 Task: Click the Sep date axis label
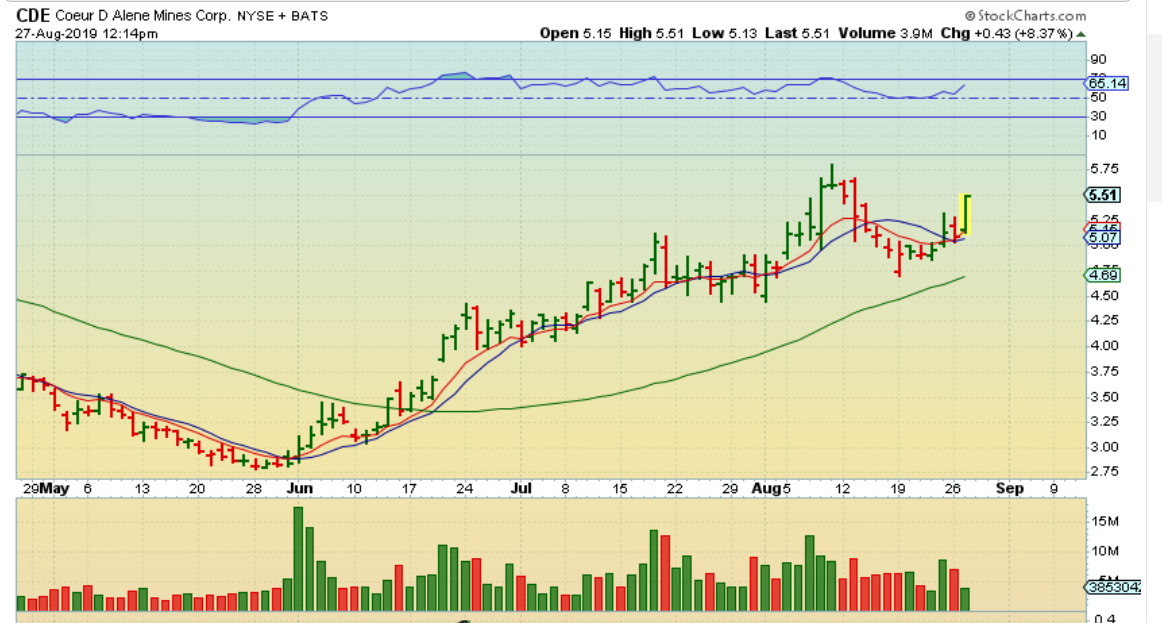(1009, 489)
